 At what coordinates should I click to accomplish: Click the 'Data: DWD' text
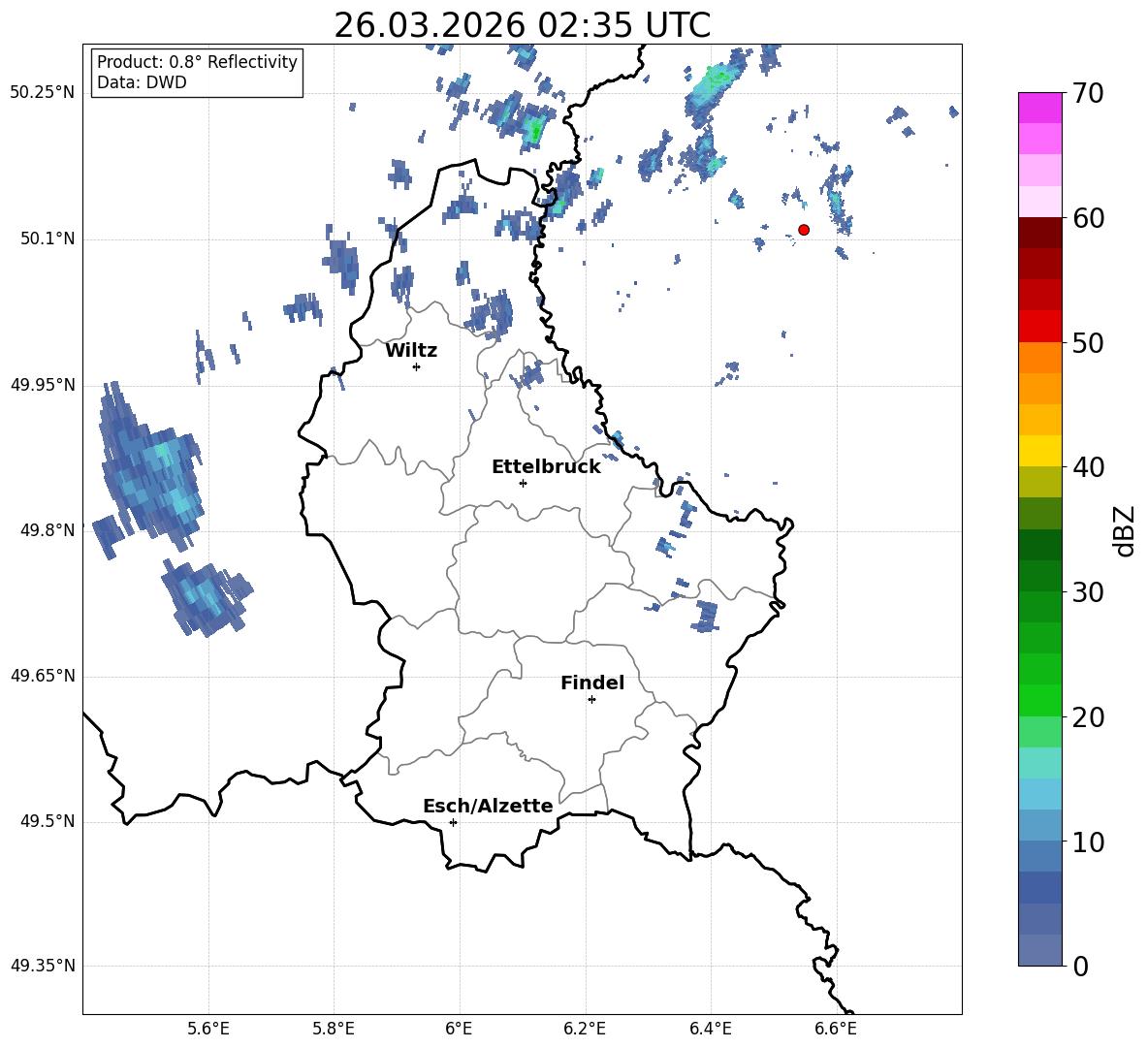pyautogui.click(x=142, y=82)
